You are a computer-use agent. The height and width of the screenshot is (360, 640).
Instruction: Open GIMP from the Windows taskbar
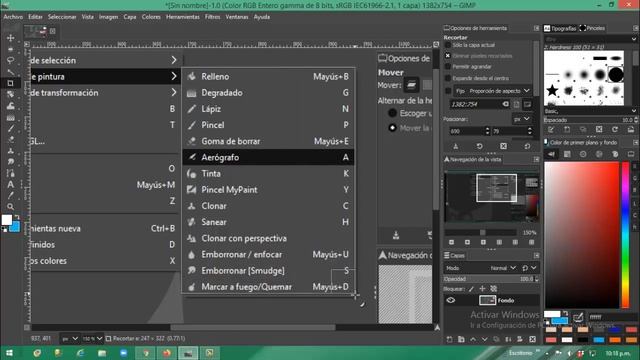coord(188,353)
